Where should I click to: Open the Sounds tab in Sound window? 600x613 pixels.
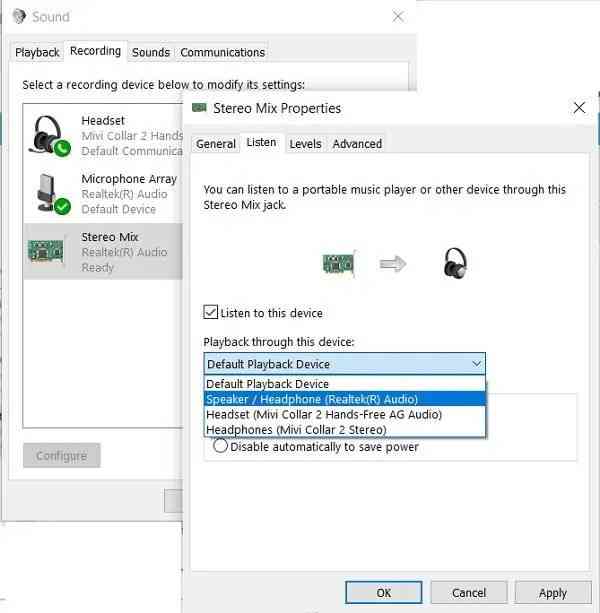pyautogui.click(x=151, y=52)
